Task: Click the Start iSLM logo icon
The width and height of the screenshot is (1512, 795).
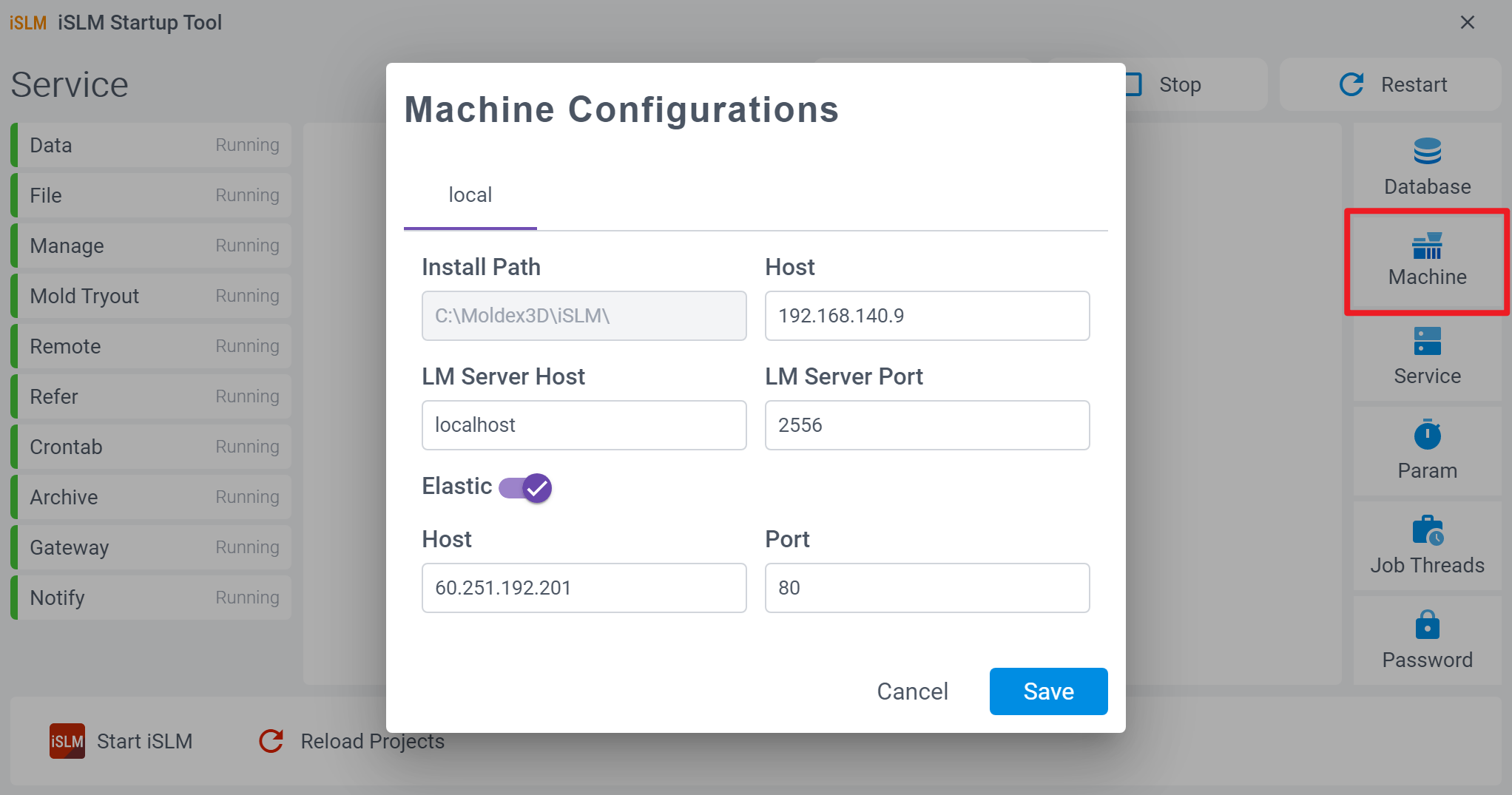Action: tap(67, 741)
